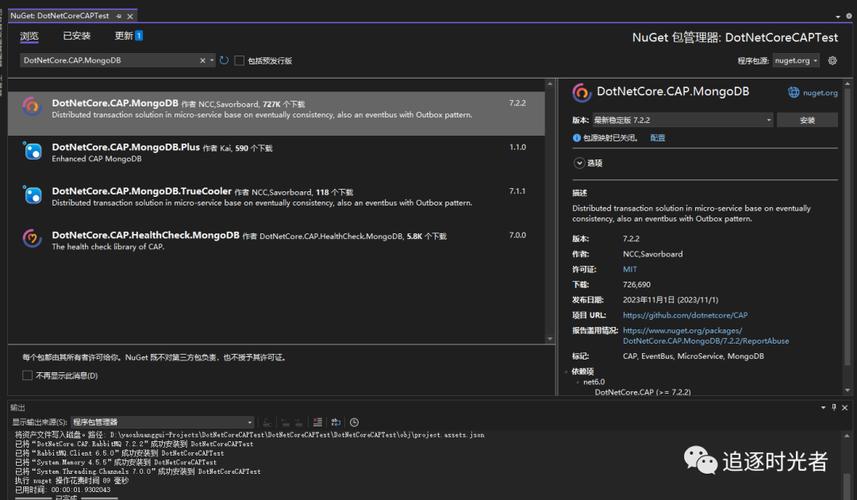The height and width of the screenshot is (500, 857).
Task: Open the show-output-from source dropdown
Action: tap(163, 422)
